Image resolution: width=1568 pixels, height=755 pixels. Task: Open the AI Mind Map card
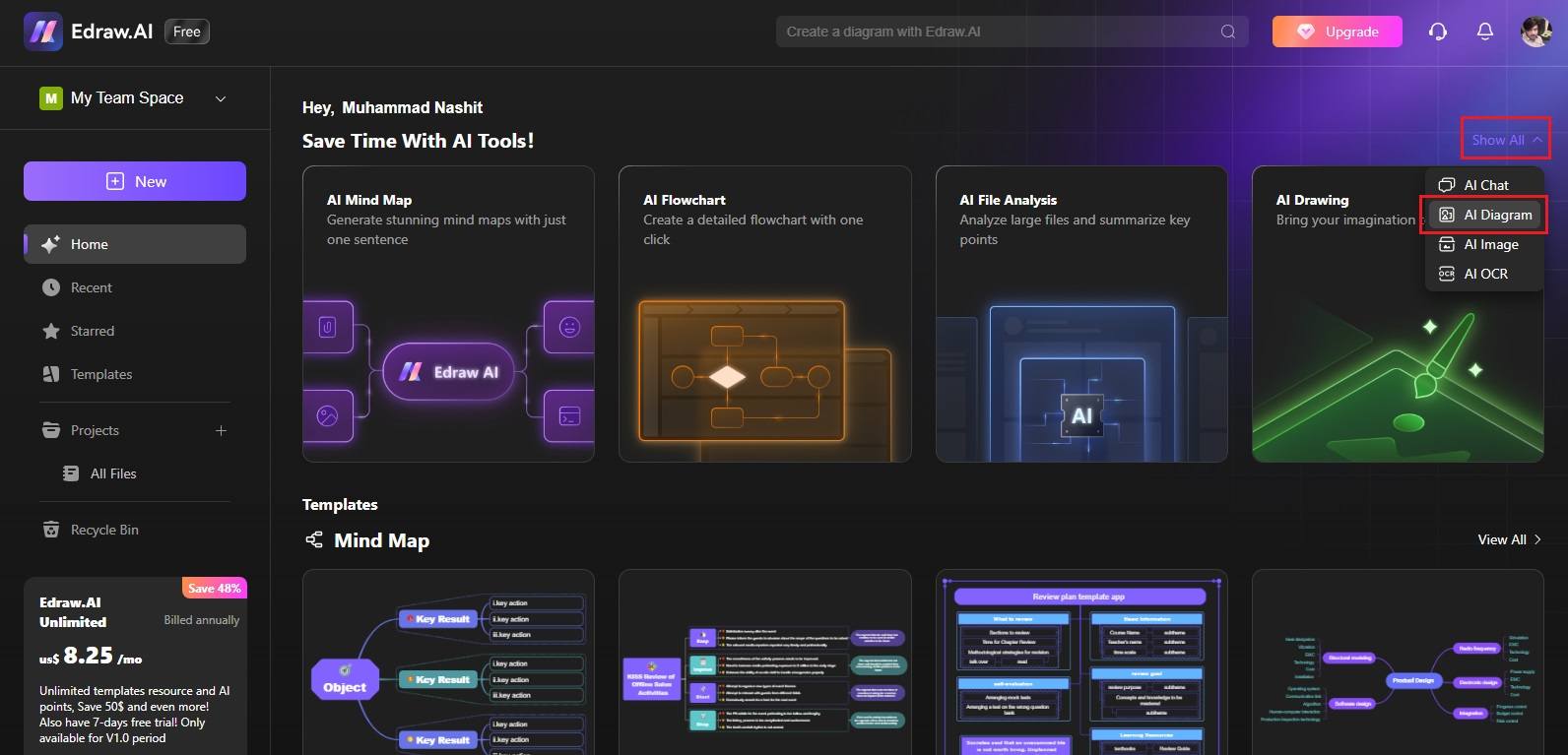(x=448, y=314)
